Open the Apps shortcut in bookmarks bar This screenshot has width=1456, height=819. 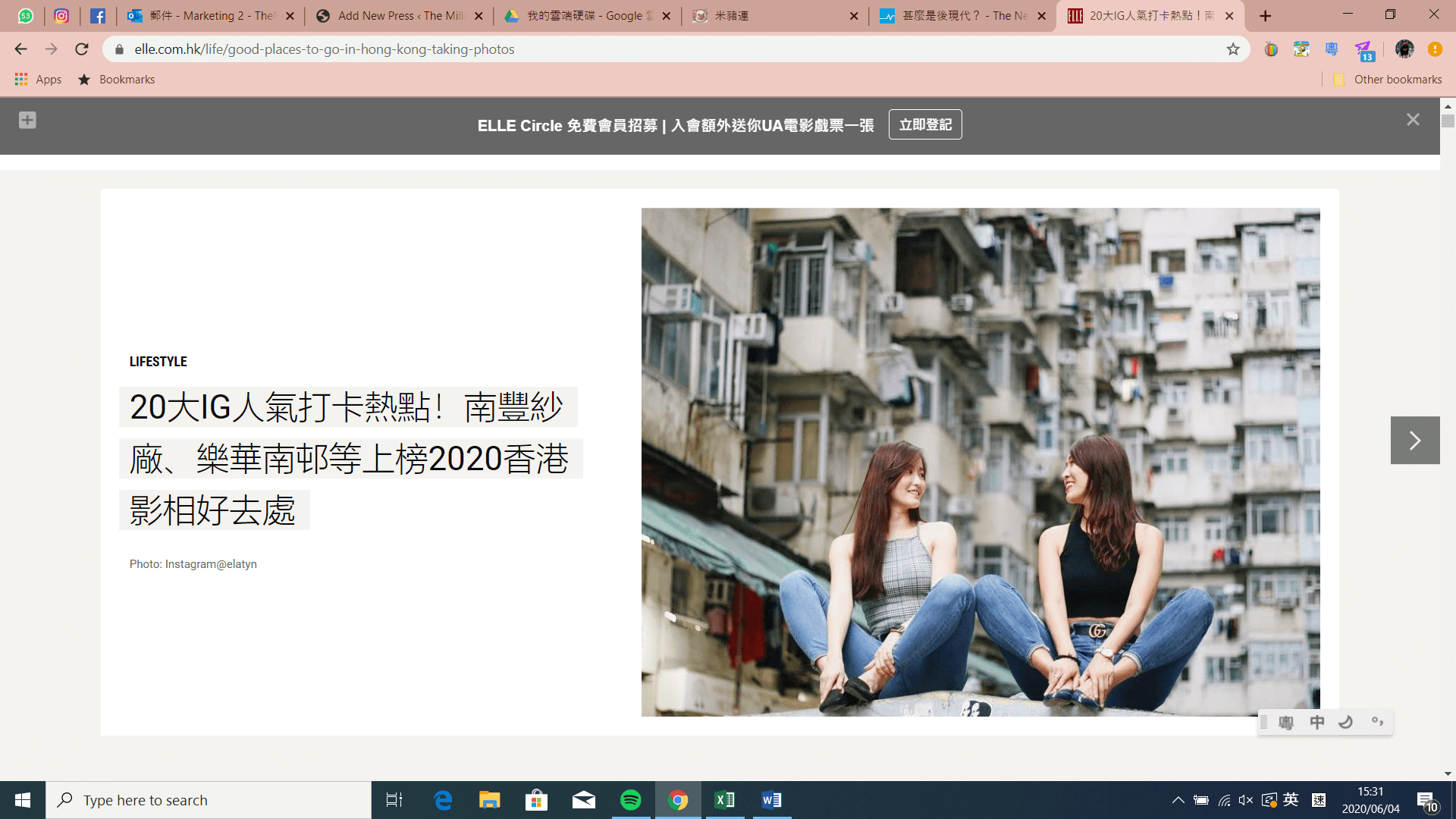pyautogui.click(x=38, y=80)
